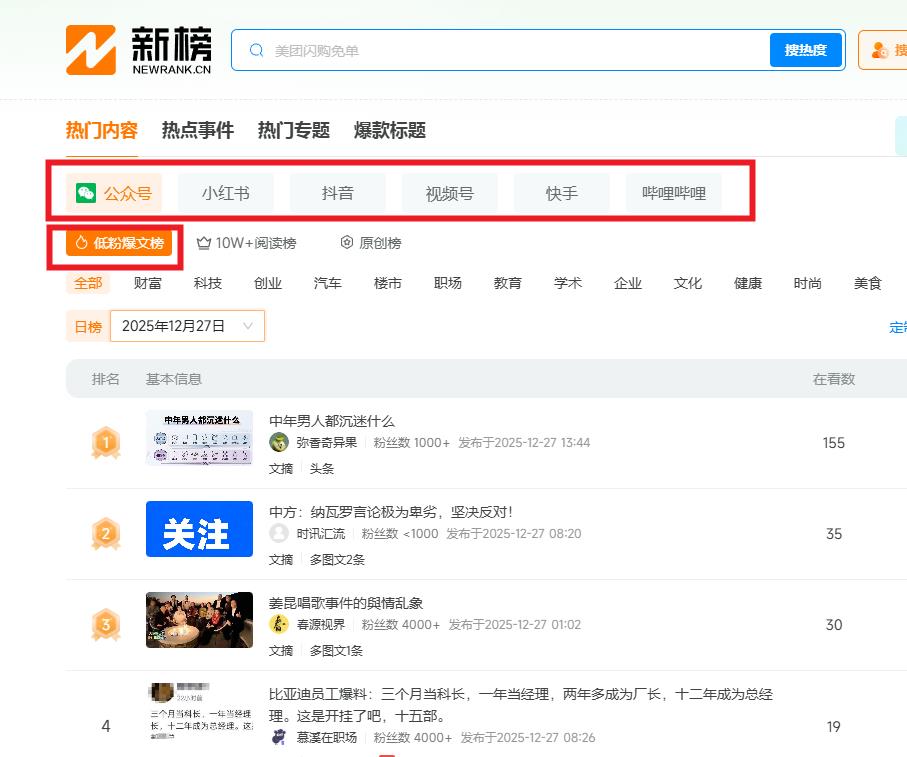This screenshot has height=757, width=907.
Task: Click the badge icon beside 原创榜
Action: tap(346, 242)
